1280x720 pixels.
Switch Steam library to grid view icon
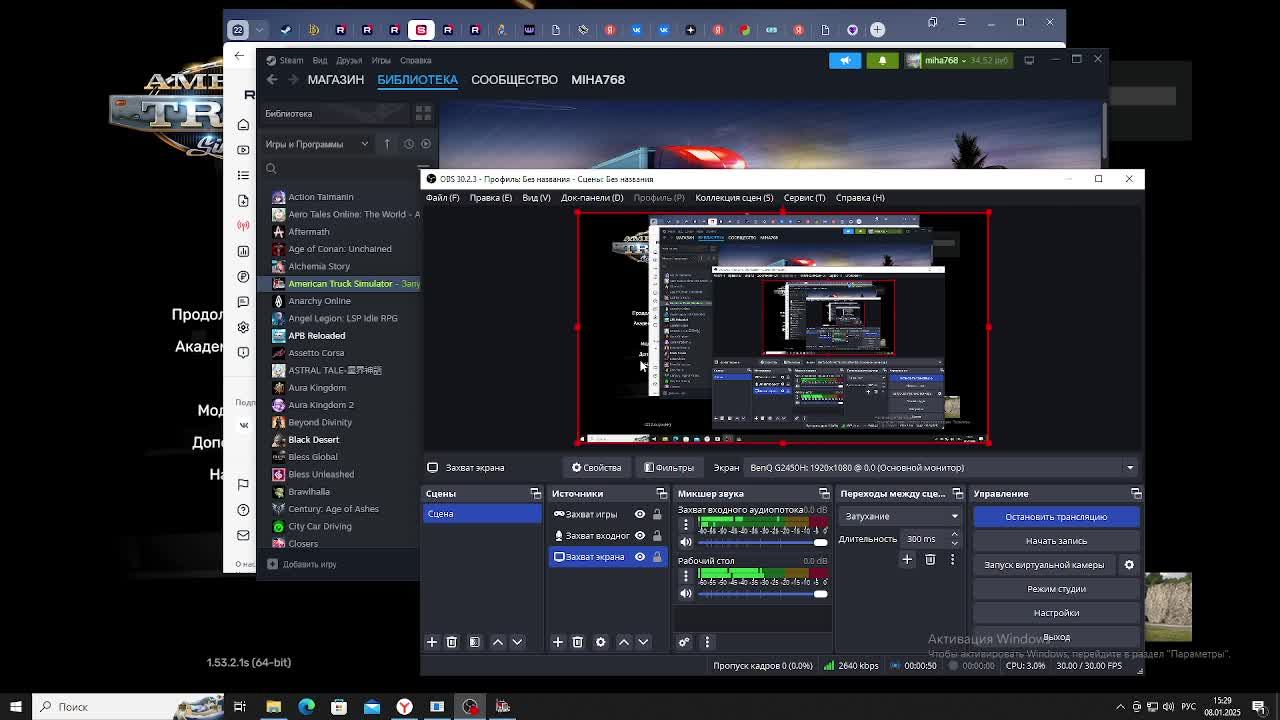(x=423, y=113)
